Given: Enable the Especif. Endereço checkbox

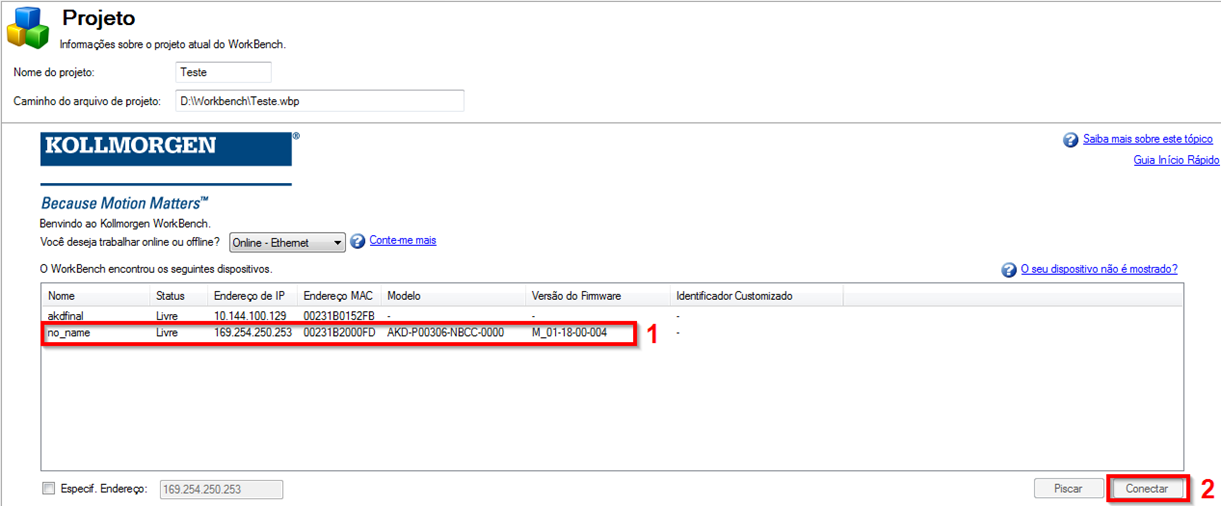Looking at the screenshot, I should [x=48, y=489].
